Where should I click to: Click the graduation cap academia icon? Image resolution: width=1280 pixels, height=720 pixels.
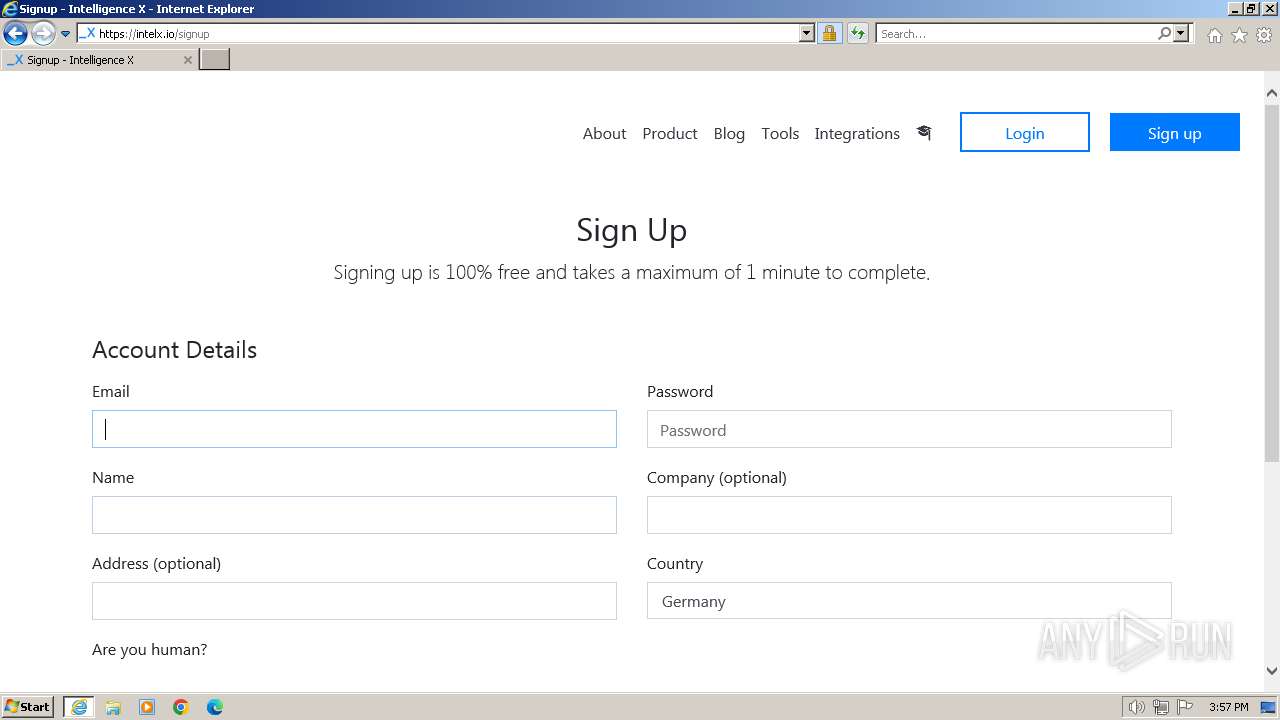924,132
